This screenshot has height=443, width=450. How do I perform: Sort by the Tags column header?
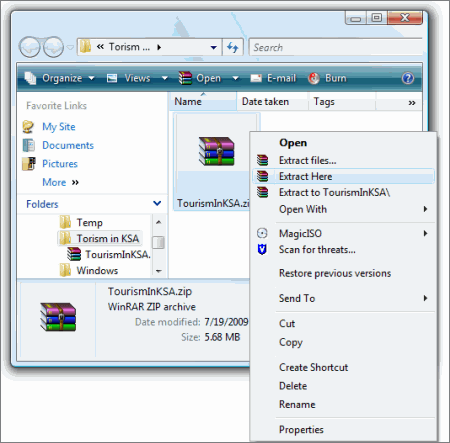click(342, 102)
